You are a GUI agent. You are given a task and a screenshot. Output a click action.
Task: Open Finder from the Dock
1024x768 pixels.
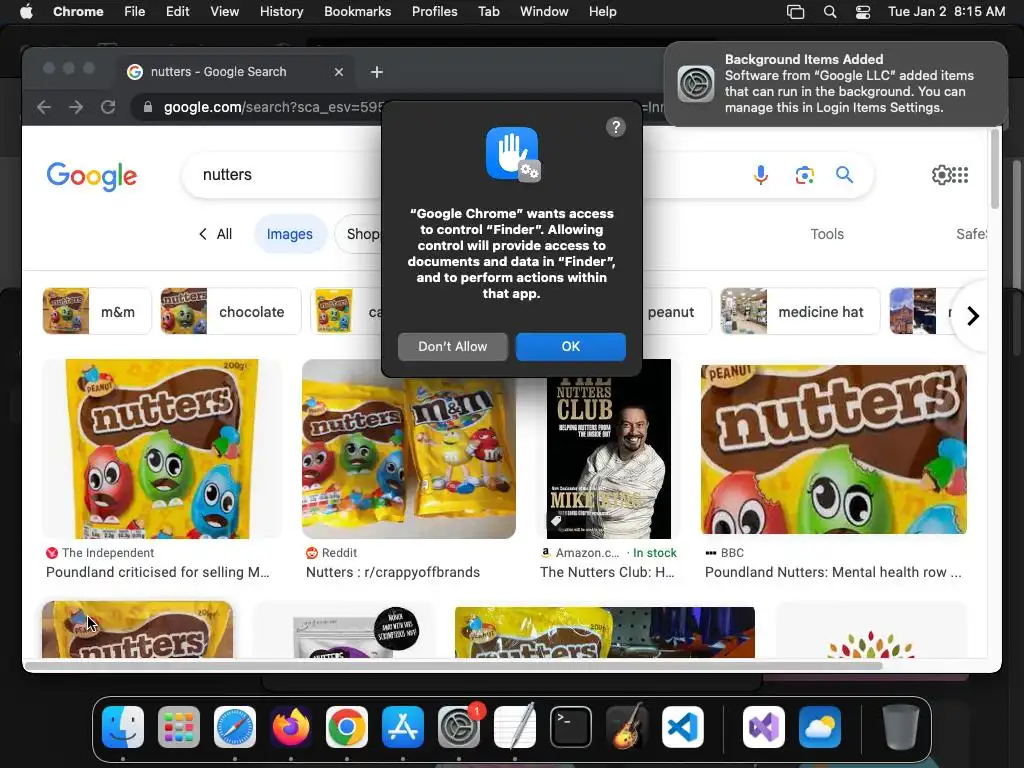[123, 727]
